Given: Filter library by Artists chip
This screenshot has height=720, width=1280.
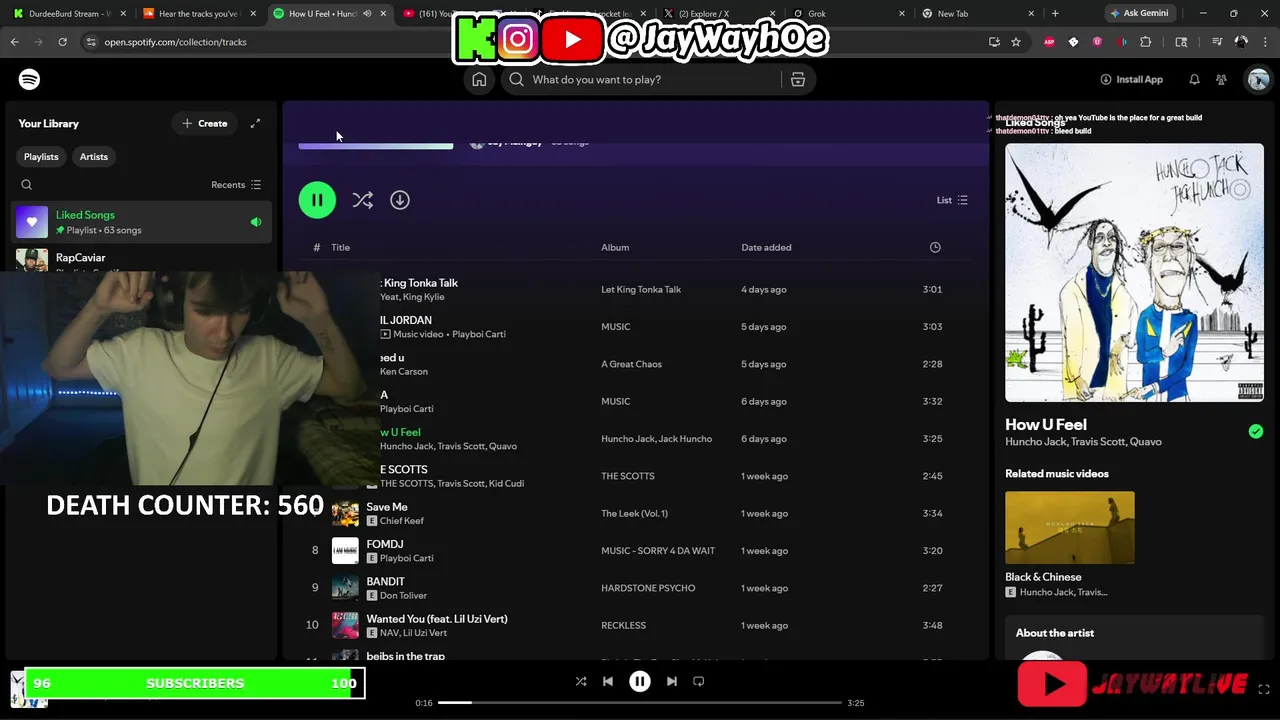Looking at the screenshot, I should tap(94, 157).
